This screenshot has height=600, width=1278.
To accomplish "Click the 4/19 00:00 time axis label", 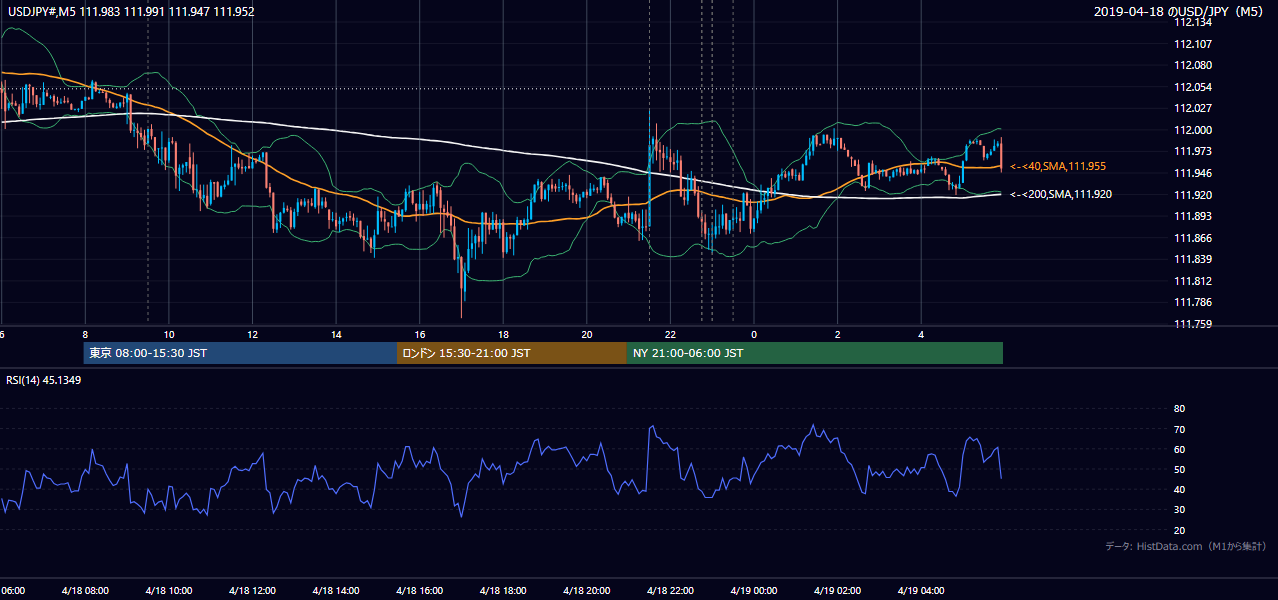I will 753,591.
